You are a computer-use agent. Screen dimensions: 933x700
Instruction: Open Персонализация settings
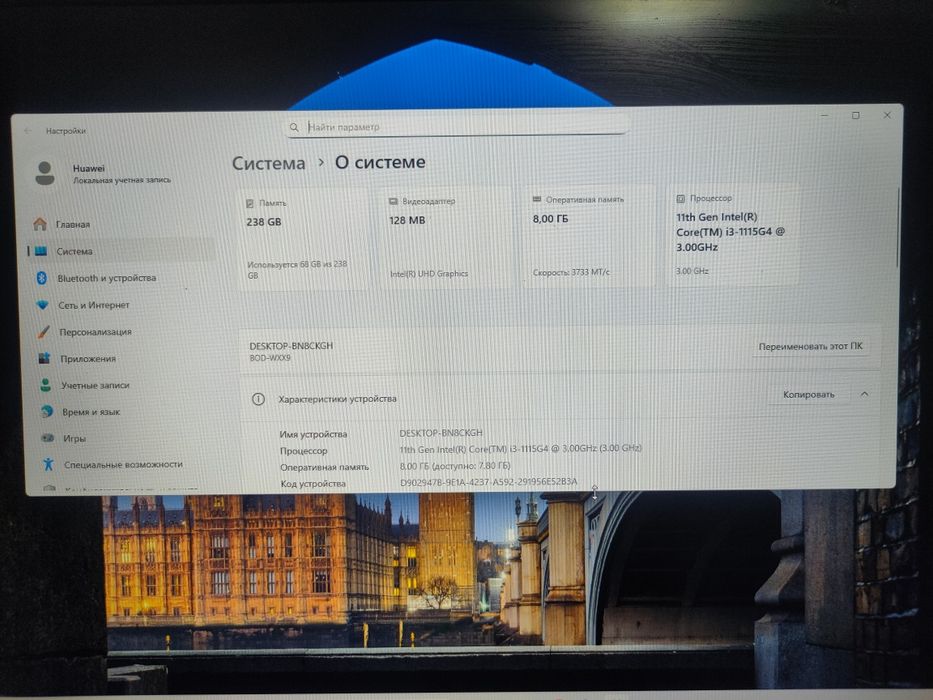123,332
